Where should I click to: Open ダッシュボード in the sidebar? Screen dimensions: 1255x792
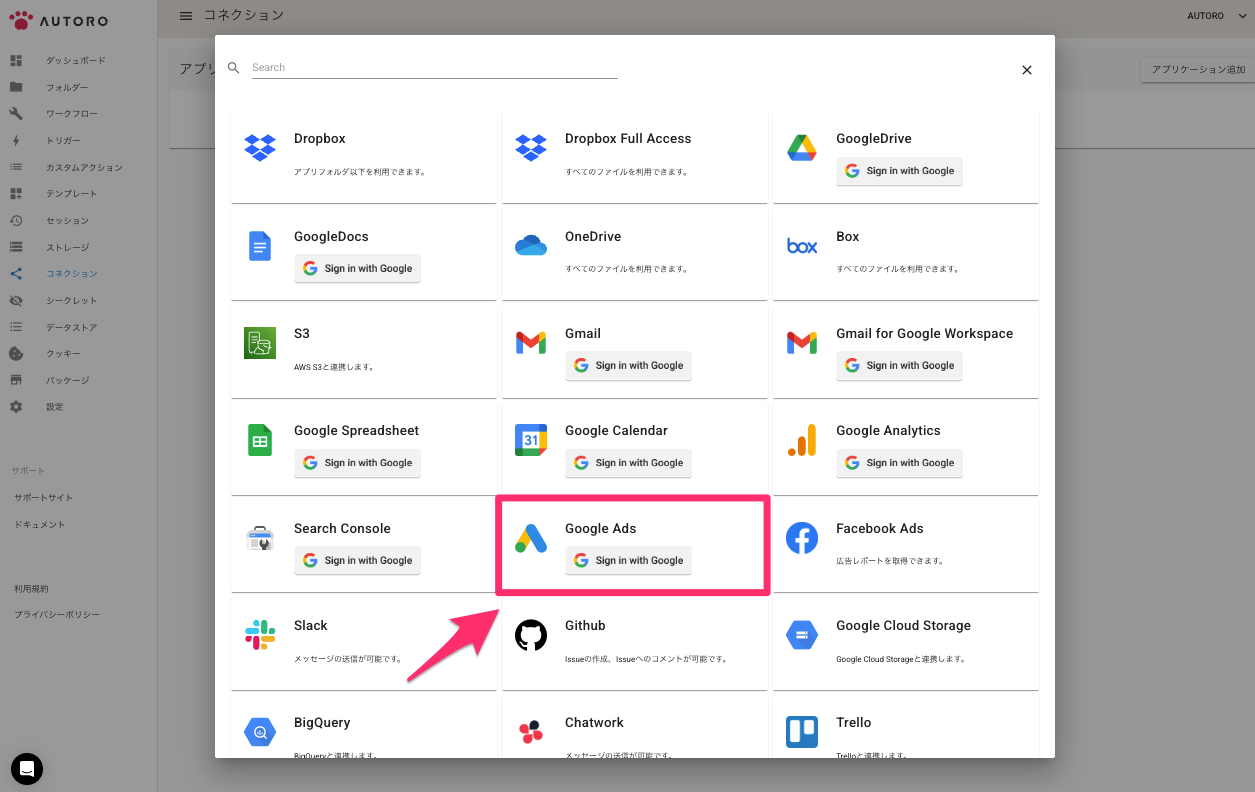click(x=75, y=61)
